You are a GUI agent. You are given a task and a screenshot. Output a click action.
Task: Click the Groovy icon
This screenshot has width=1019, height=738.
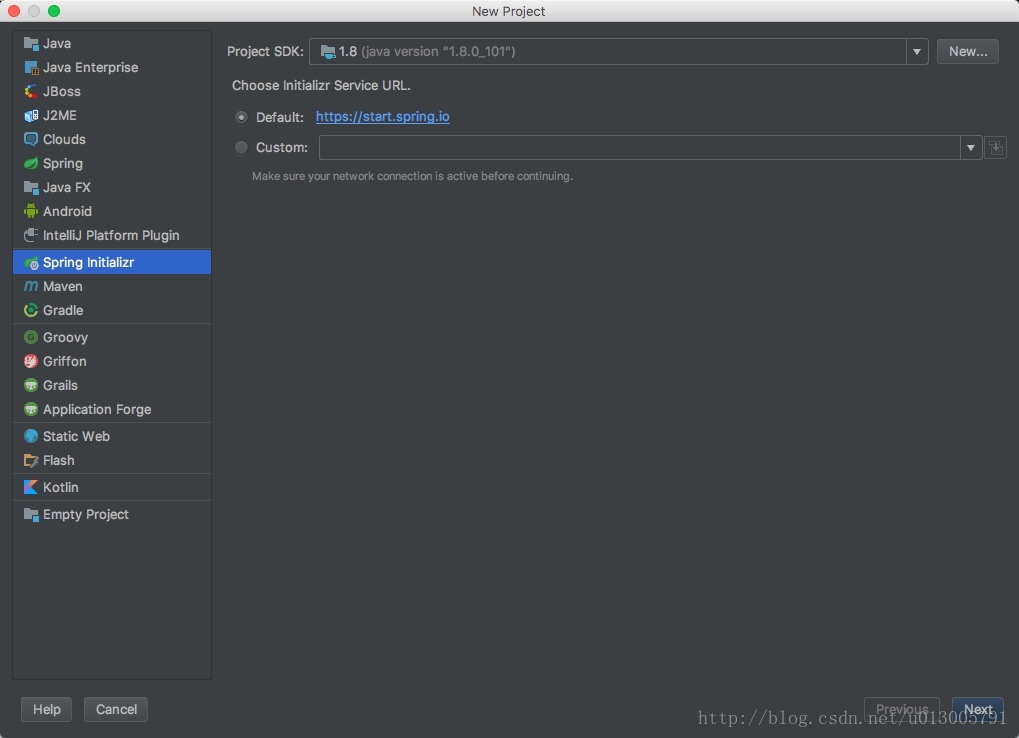(31, 337)
